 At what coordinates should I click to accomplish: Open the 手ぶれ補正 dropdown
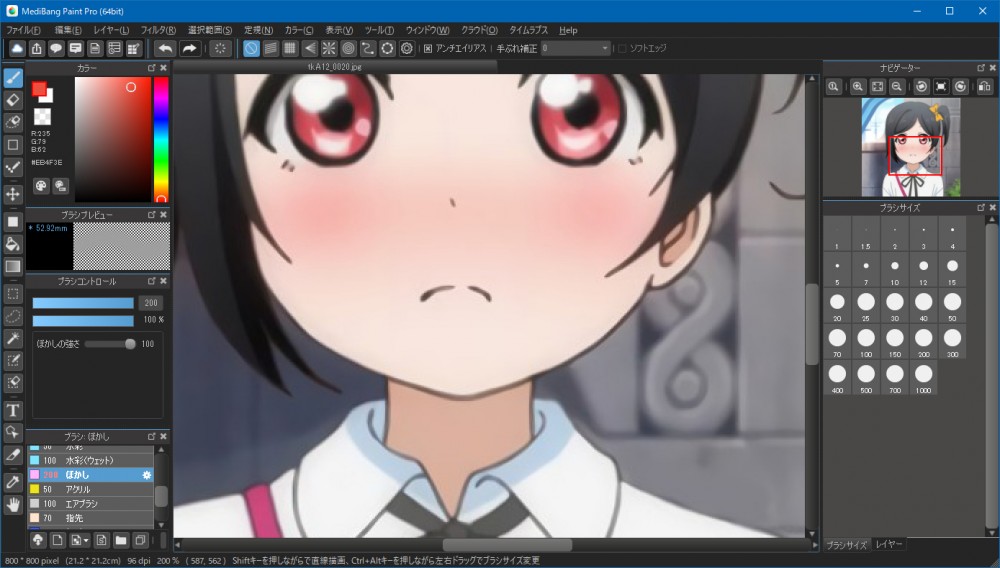[x=576, y=48]
